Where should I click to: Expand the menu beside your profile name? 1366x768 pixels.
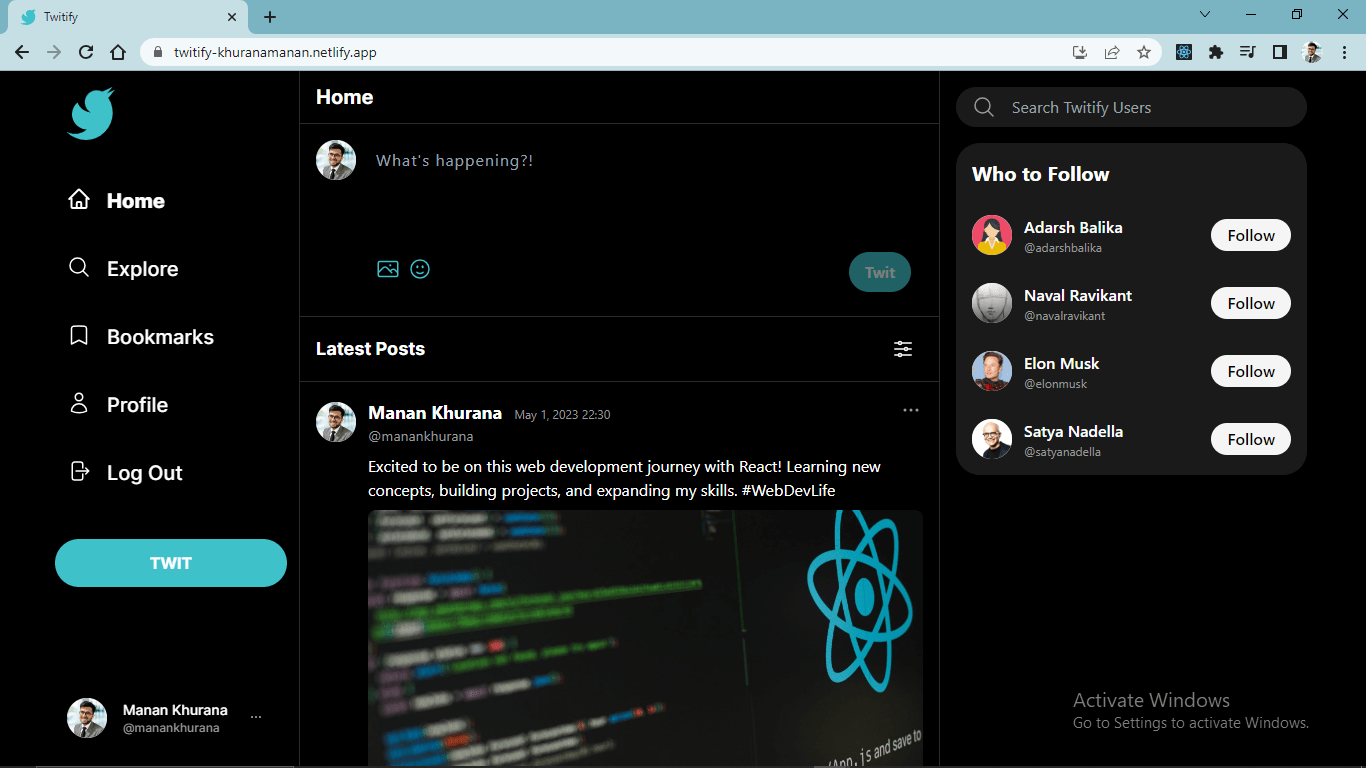pos(256,716)
